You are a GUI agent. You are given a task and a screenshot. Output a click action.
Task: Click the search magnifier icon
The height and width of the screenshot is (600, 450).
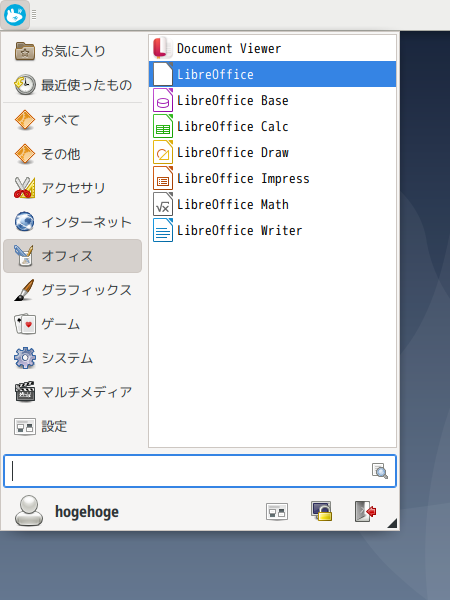coord(380,471)
